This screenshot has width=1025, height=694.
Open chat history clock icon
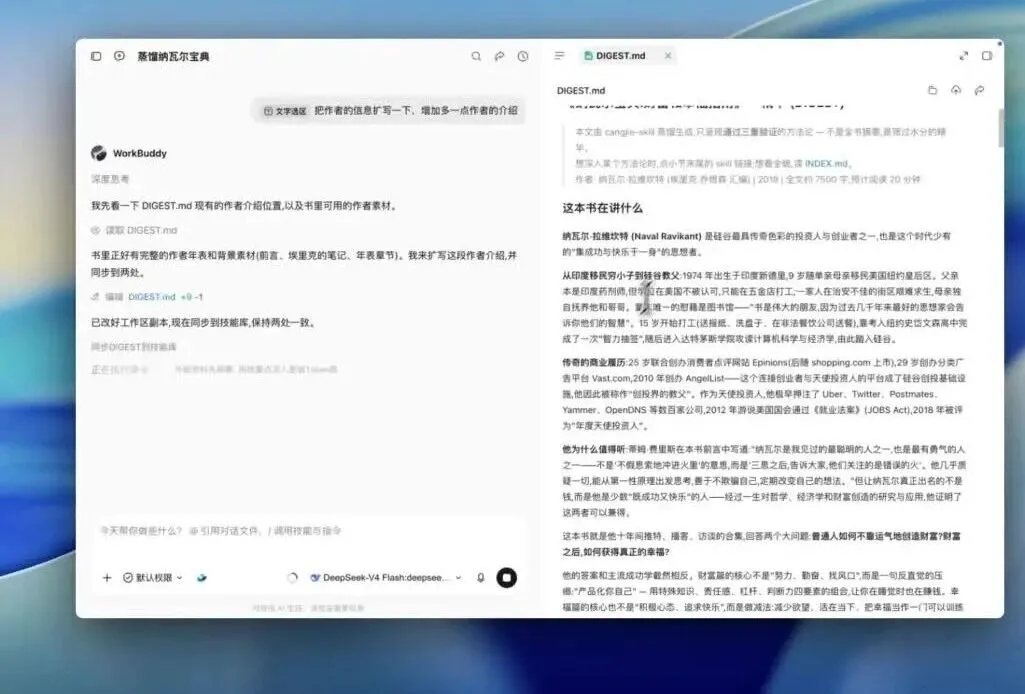pyautogui.click(x=523, y=56)
